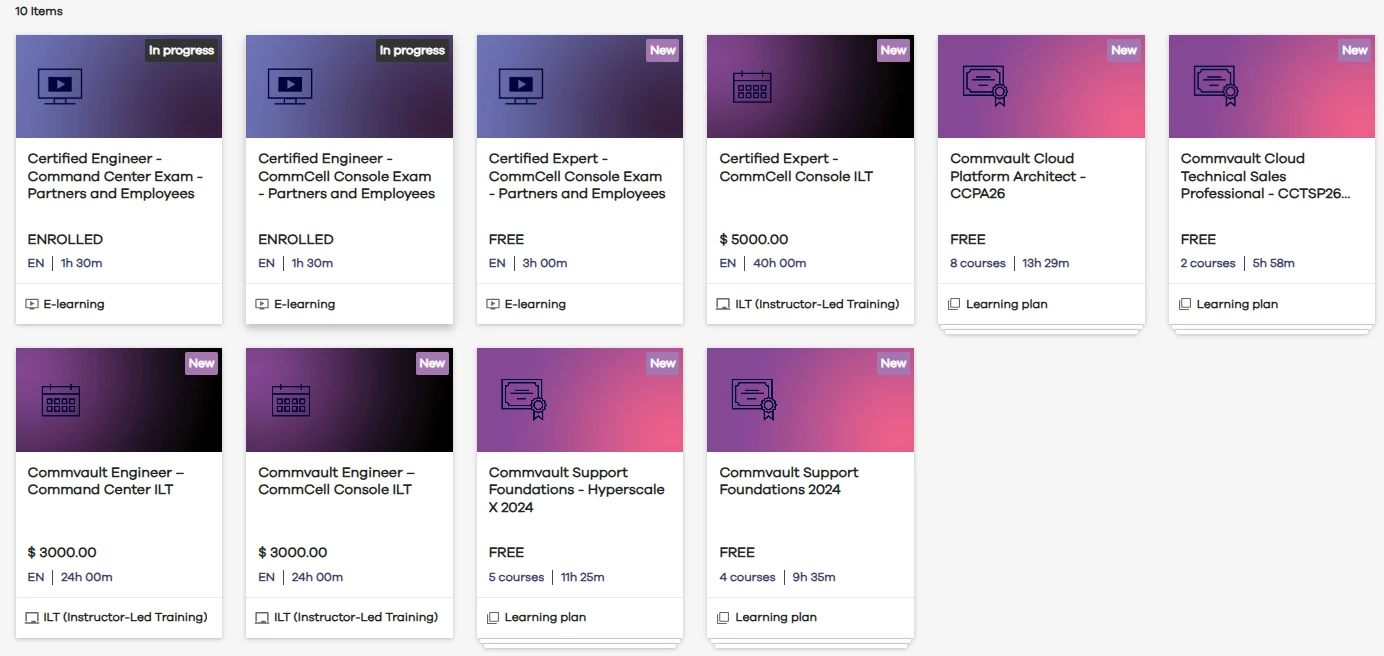
Task: Click New badge on Commvault Engineer CommCell Console ILT card
Action: coord(432,364)
